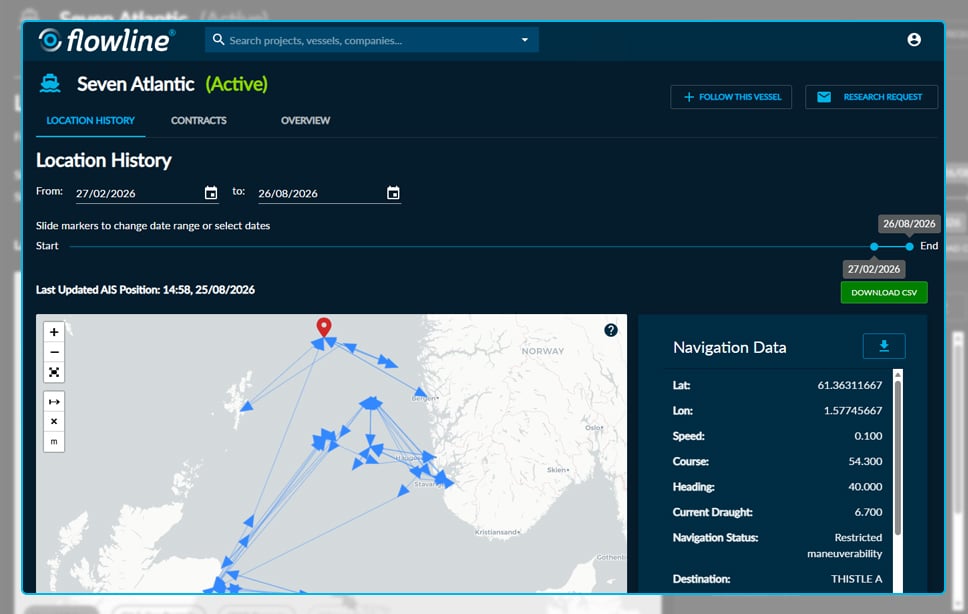Click the vessel ship icon beside Seven Atlantic

point(50,83)
